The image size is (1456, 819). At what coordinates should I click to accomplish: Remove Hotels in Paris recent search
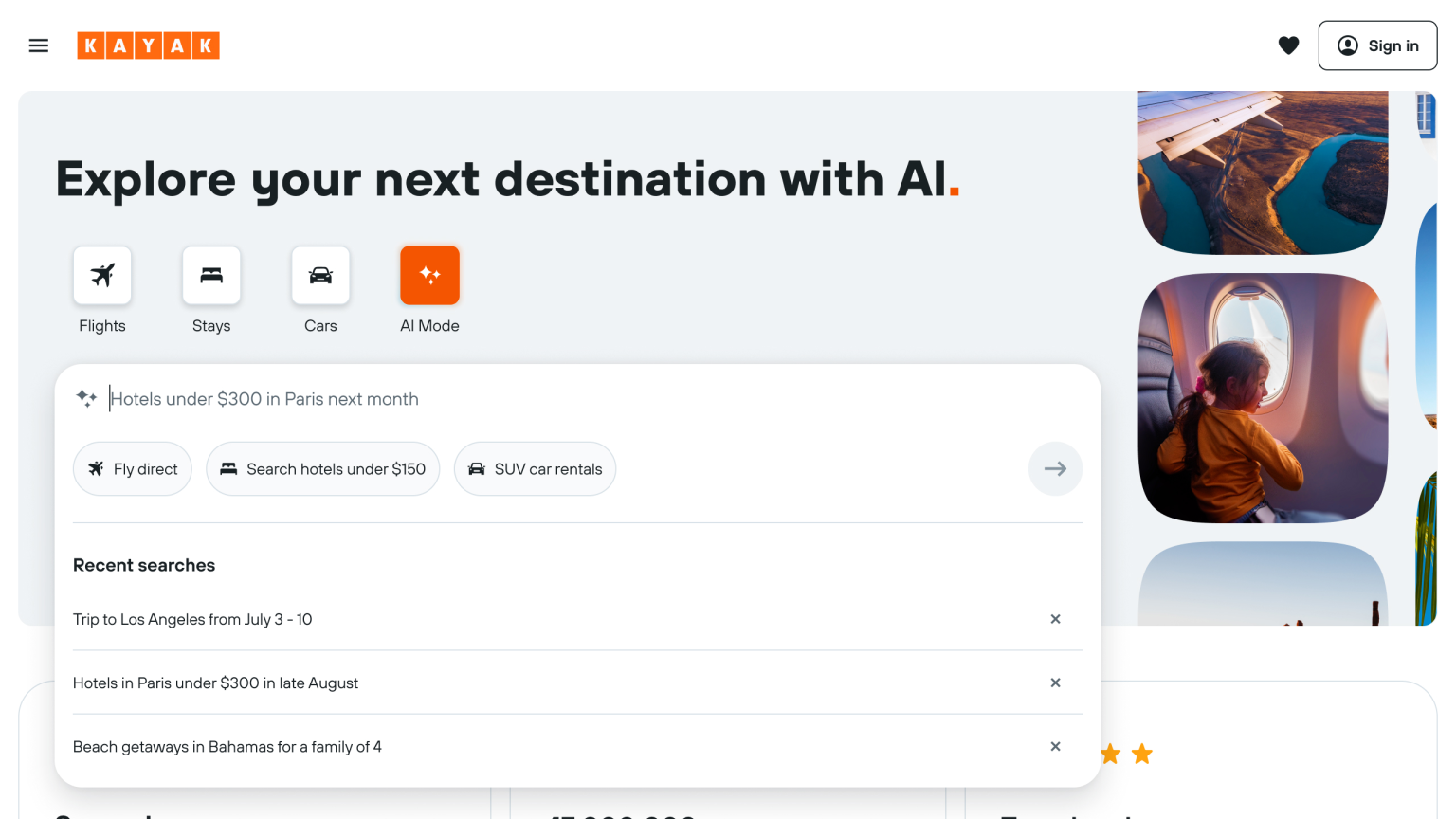[1055, 682]
